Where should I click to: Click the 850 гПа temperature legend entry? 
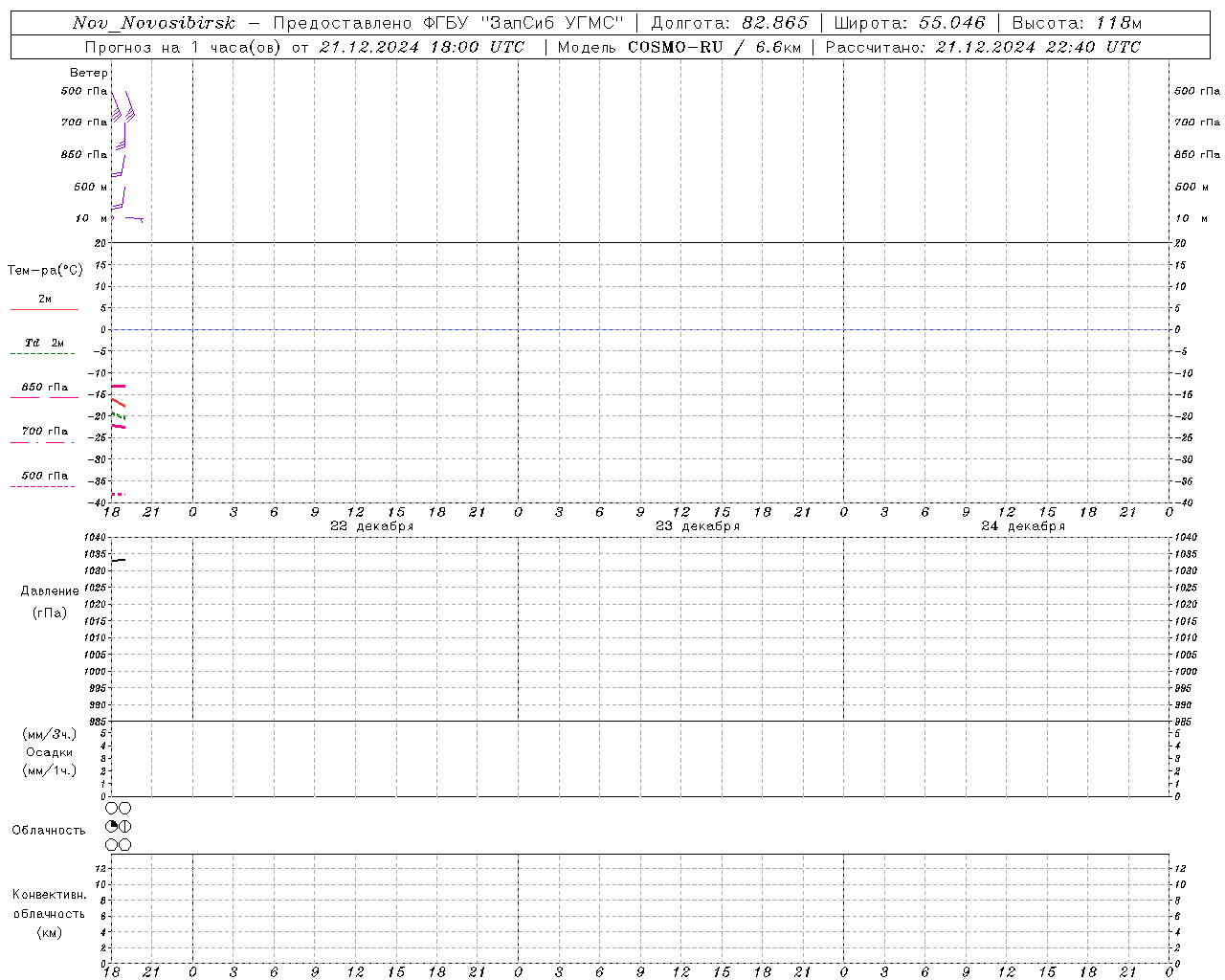click(45, 388)
